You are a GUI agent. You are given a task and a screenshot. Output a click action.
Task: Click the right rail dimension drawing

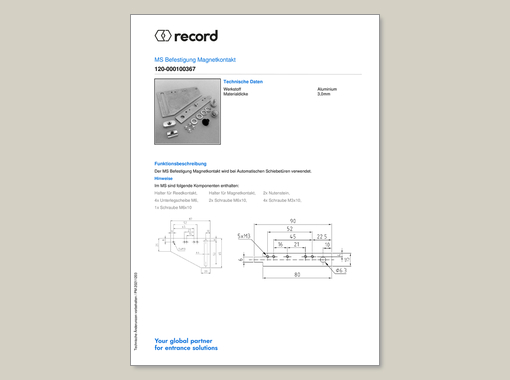pos(295,248)
